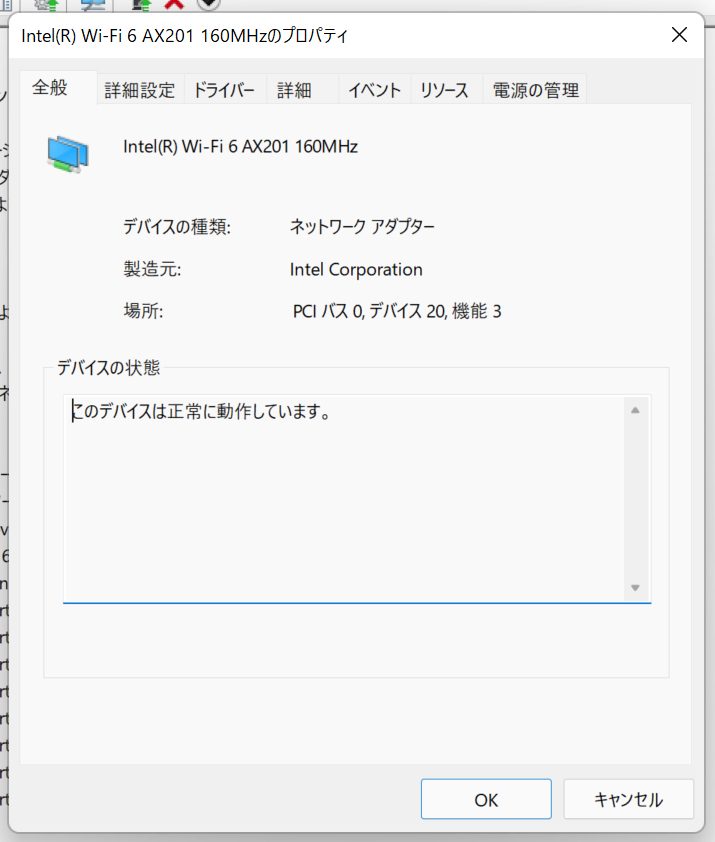Confirm with the OK button
This screenshot has height=842, width=715.
coord(486,800)
